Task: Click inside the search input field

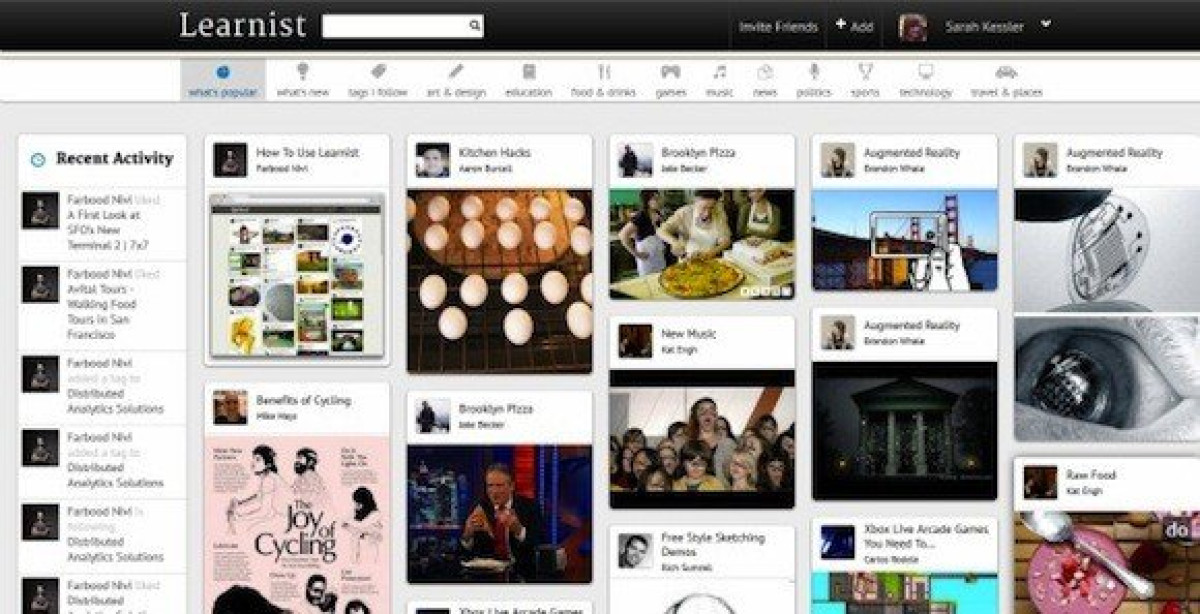Action: [395, 27]
